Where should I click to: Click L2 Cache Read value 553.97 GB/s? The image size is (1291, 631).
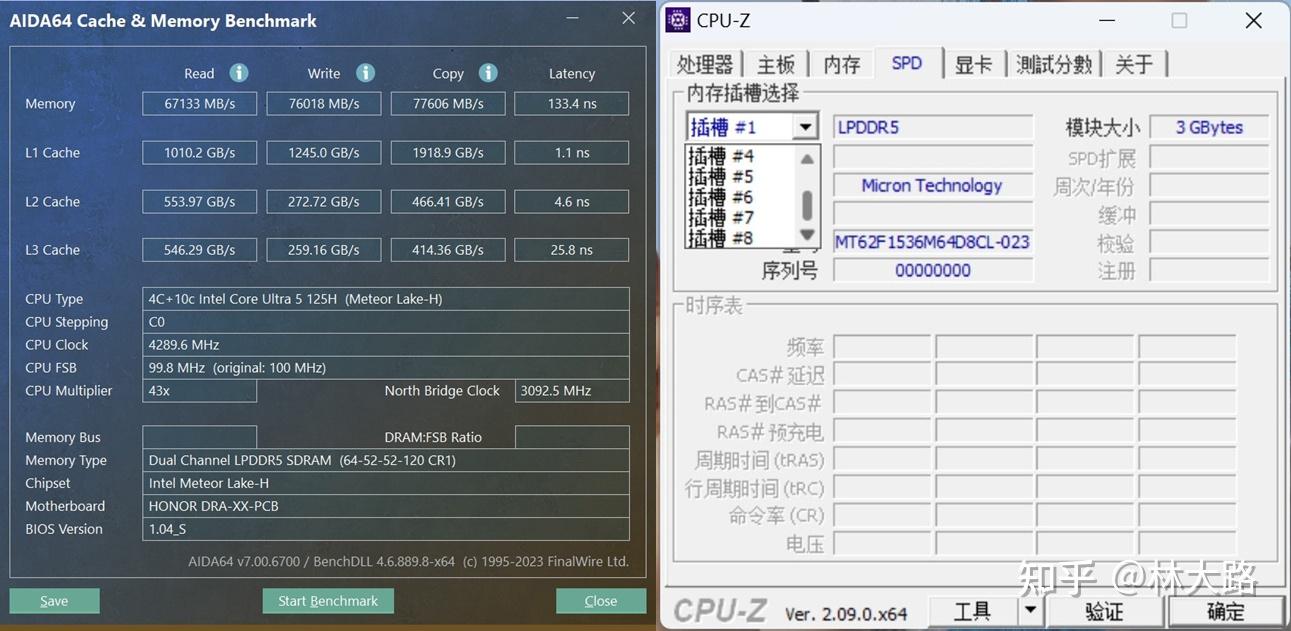[x=199, y=202]
